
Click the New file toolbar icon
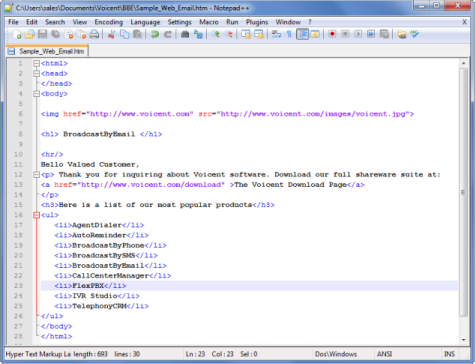coord(17,34)
